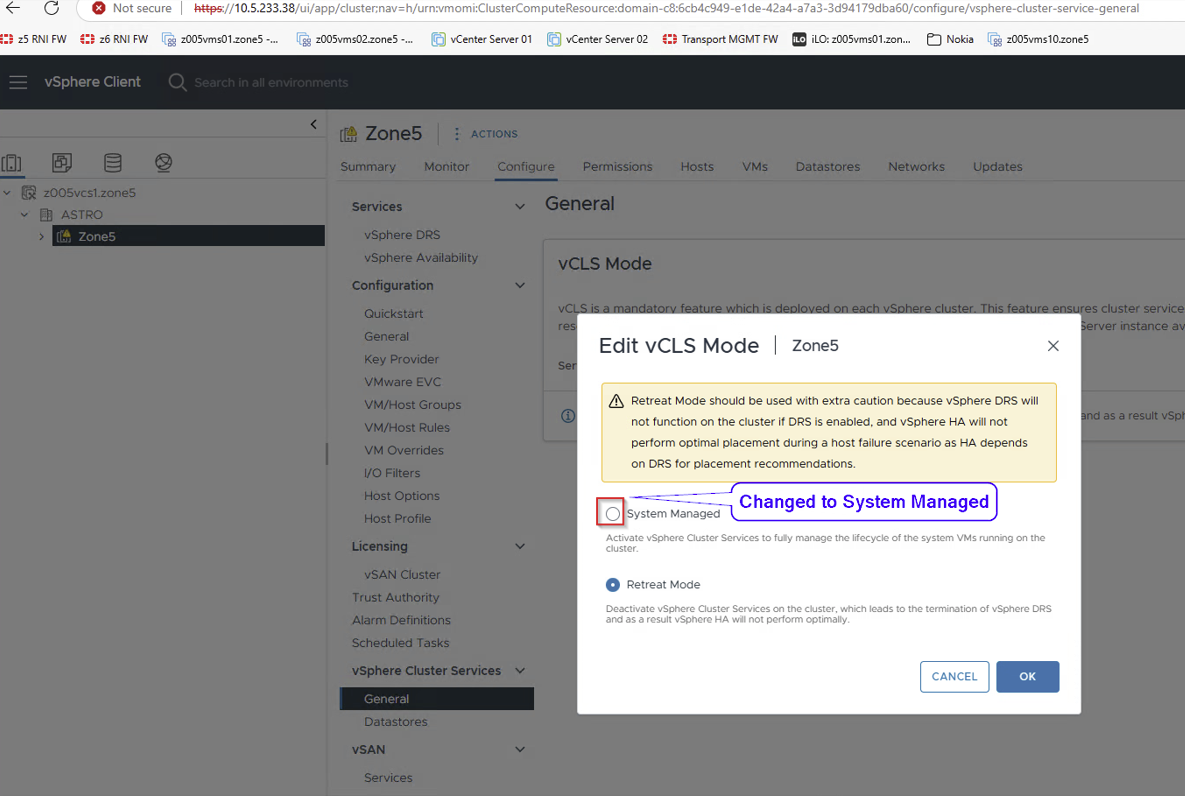
Task: Open VMware EVC configuration
Action: 403,382
